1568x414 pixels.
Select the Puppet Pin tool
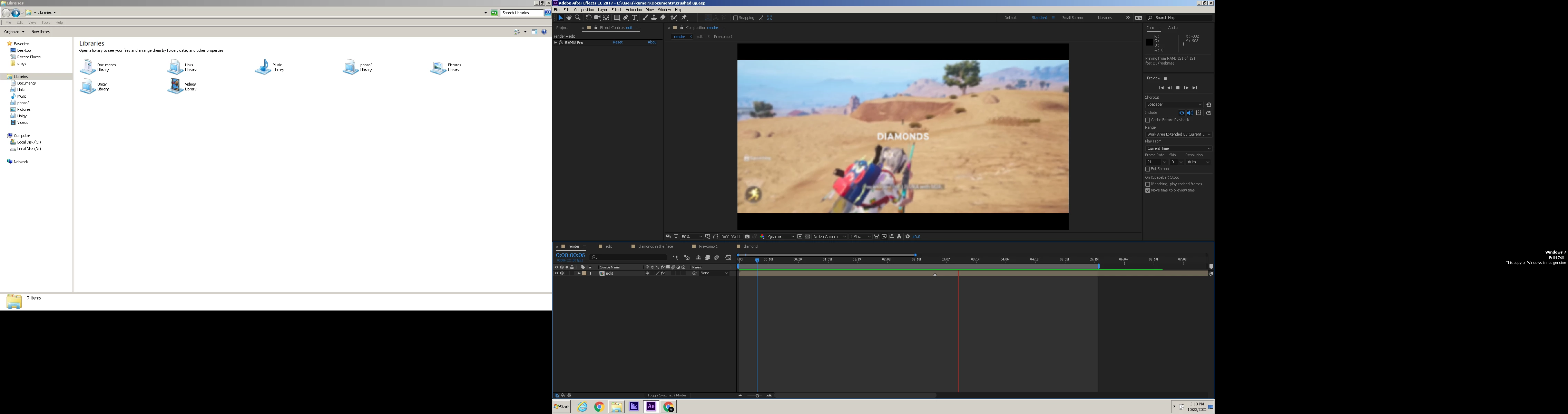click(x=684, y=18)
